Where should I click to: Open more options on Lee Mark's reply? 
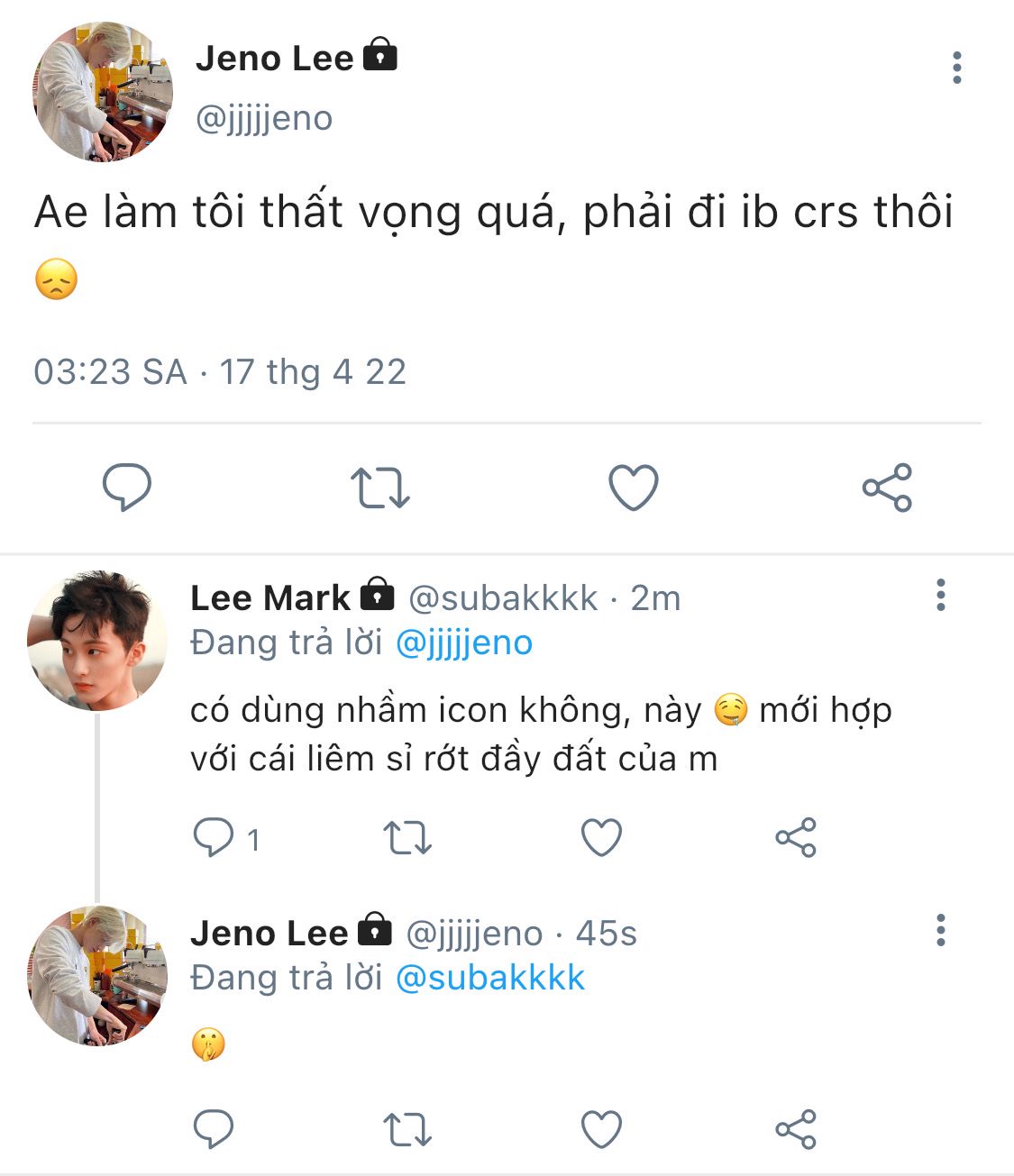[940, 596]
